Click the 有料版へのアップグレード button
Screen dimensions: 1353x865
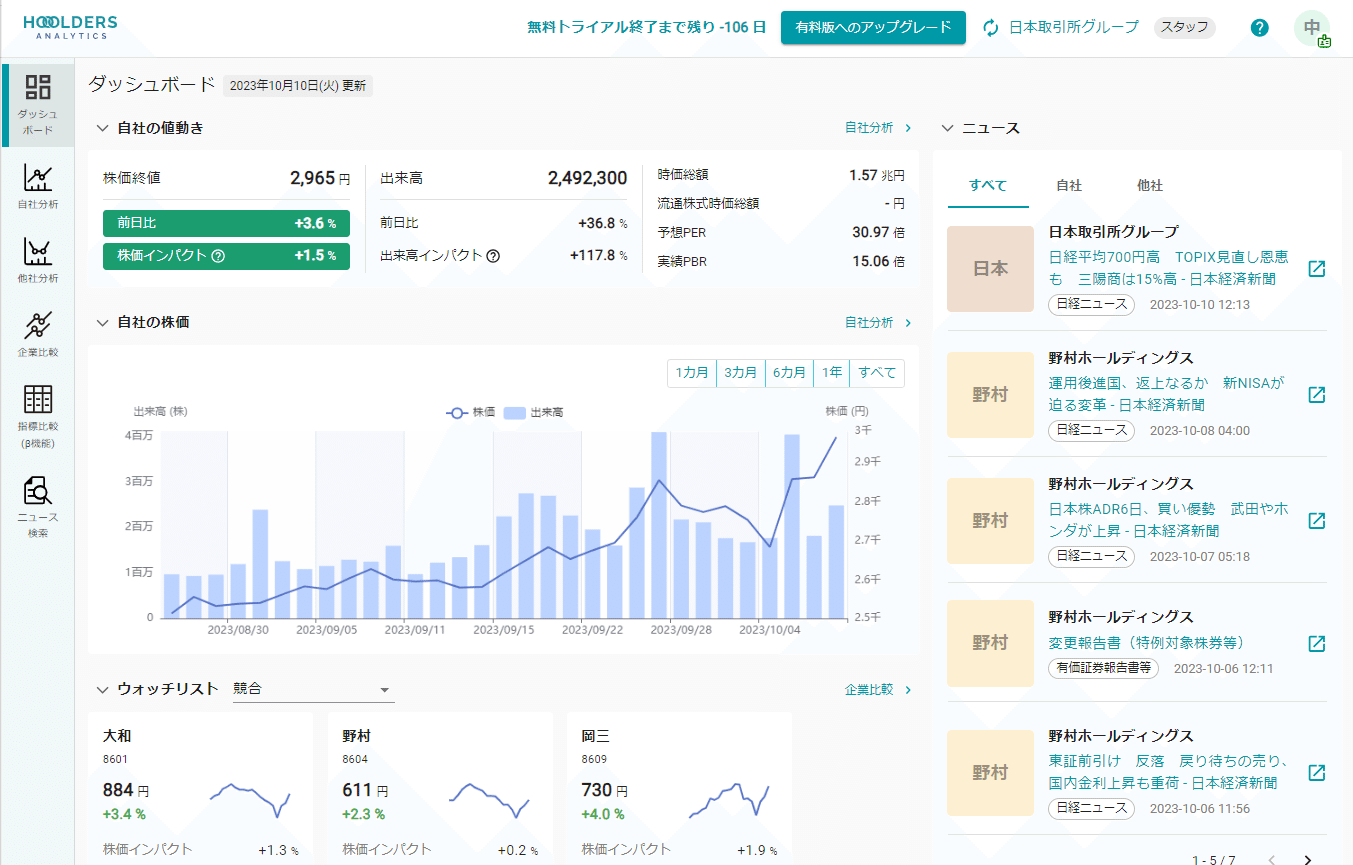(x=872, y=28)
